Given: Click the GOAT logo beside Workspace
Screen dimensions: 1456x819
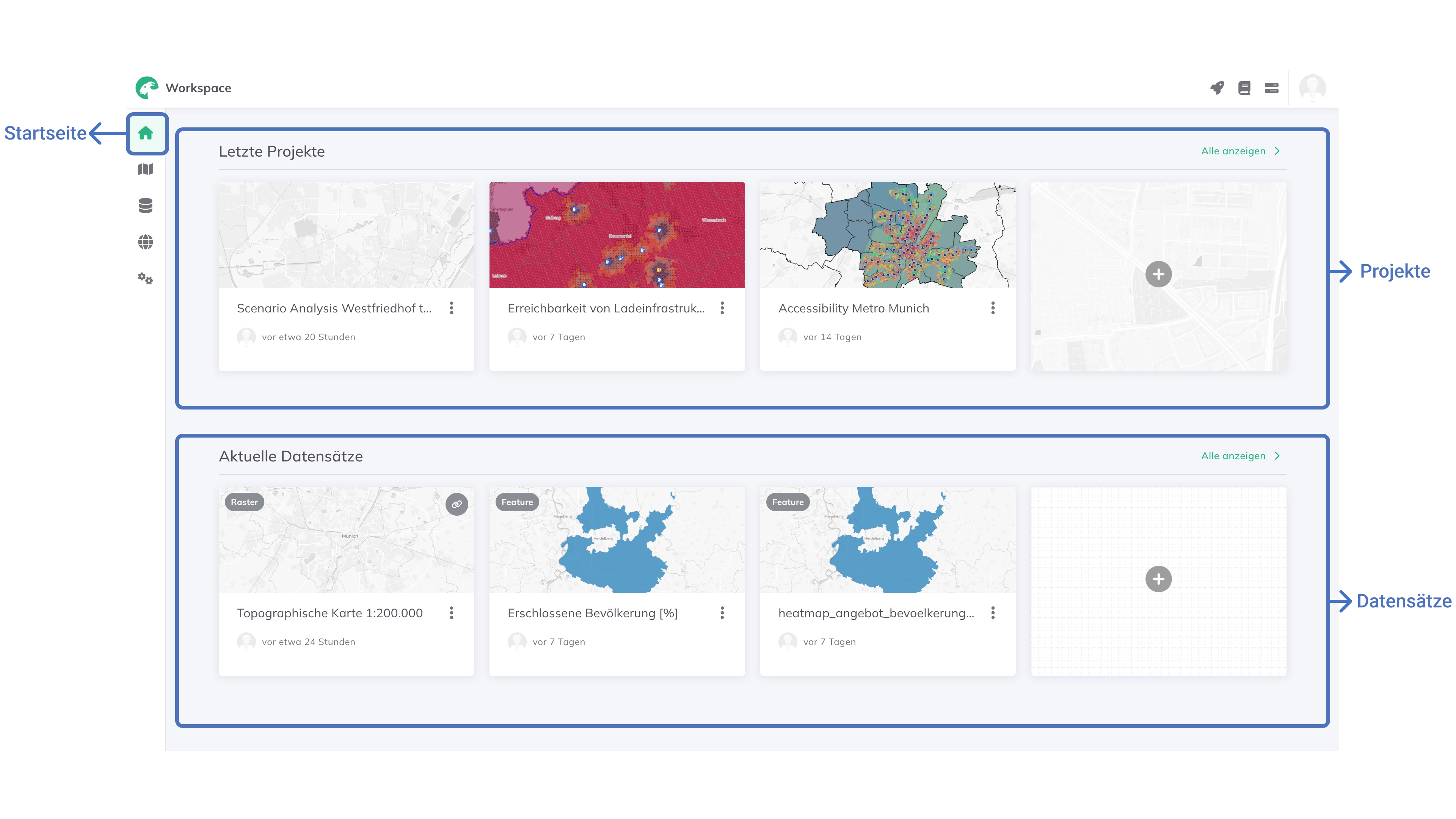Looking at the screenshot, I should coord(147,88).
